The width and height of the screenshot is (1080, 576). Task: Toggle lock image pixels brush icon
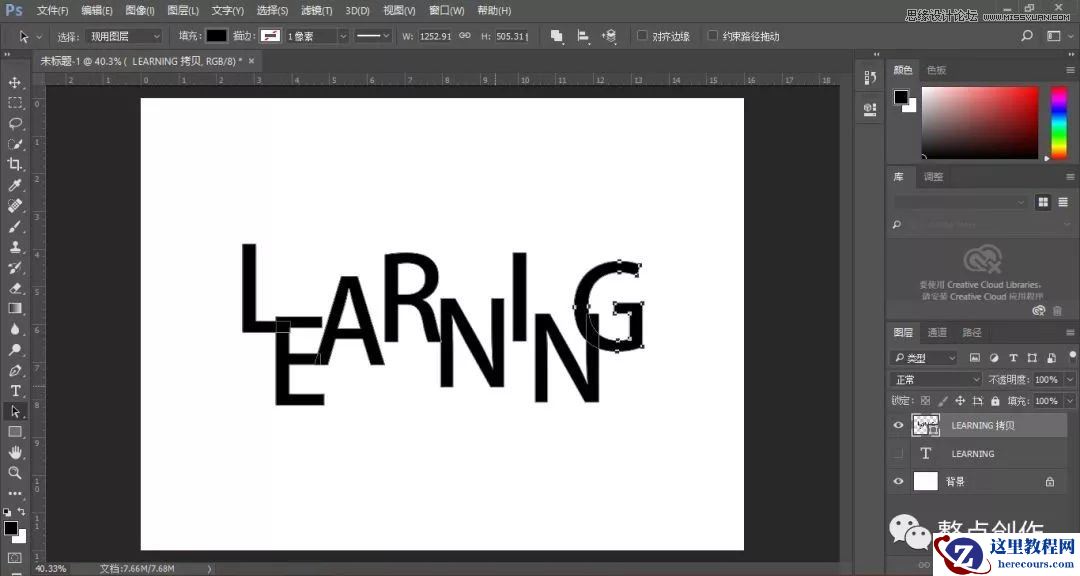click(x=943, y=400)
